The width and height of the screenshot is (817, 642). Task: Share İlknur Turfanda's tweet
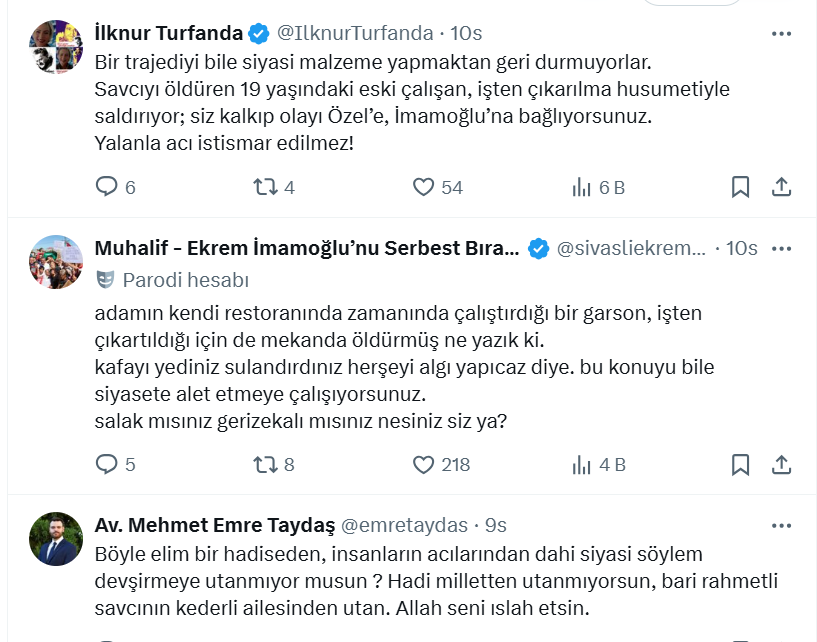tap(782, 187)
